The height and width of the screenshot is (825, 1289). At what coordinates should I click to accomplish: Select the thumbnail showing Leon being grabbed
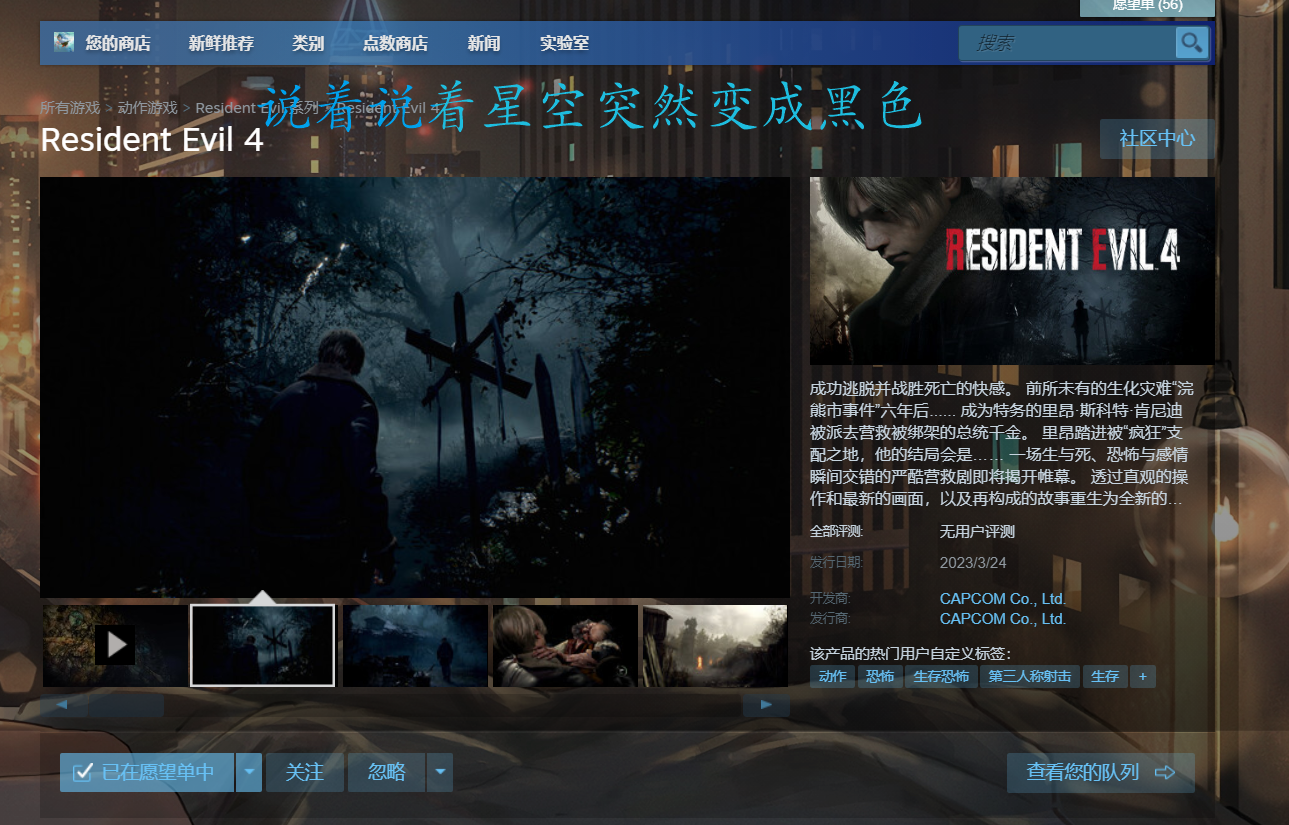565,645
